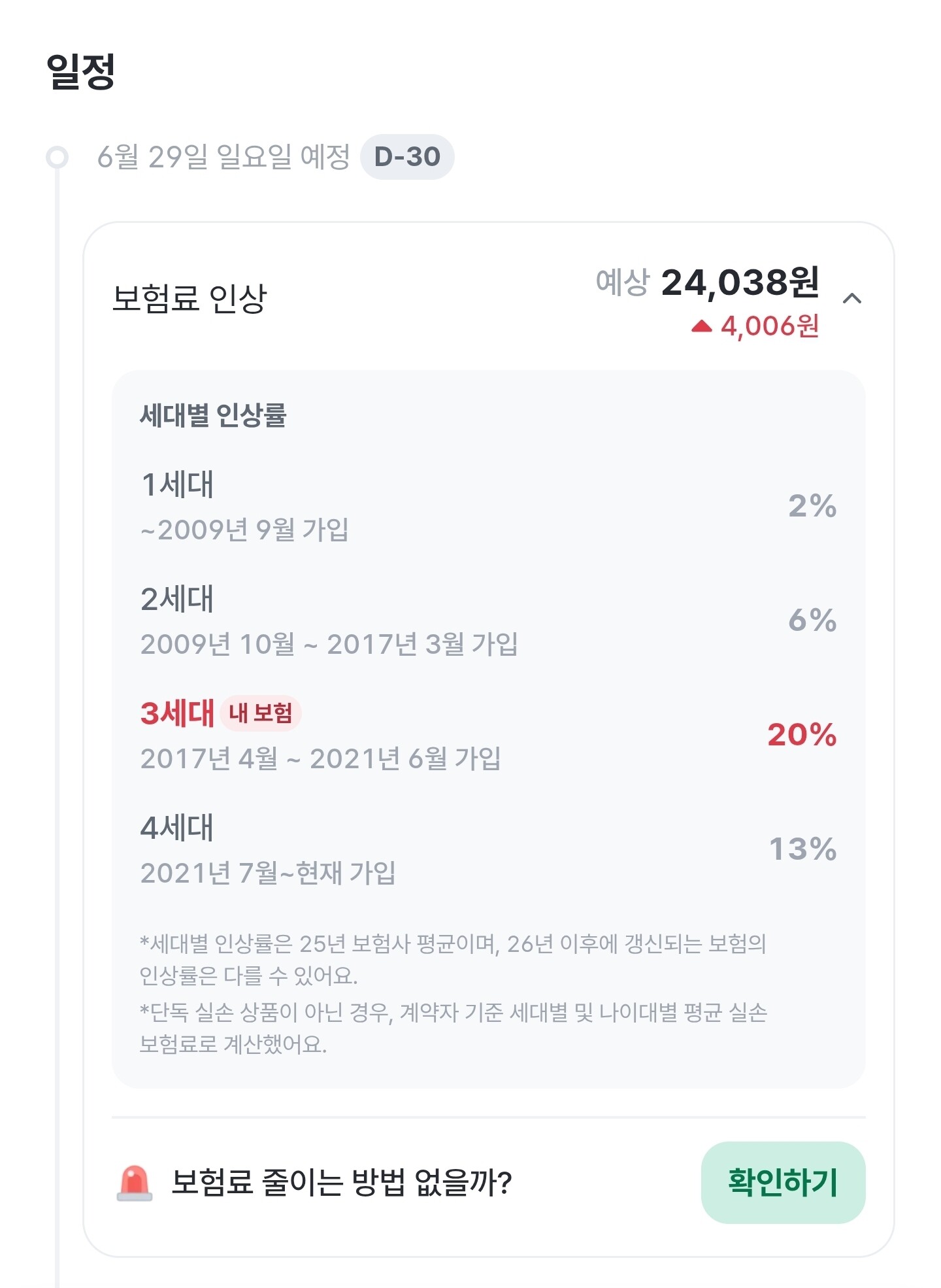Screen dimensions: 941x1288
Task: Click the 내 보험 badge
Action: [x=260, y=713]
